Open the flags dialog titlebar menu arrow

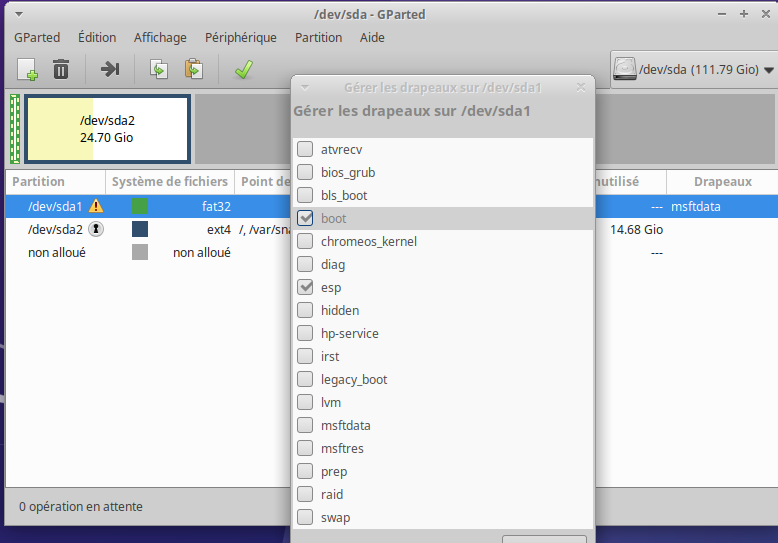coord(305,88)
